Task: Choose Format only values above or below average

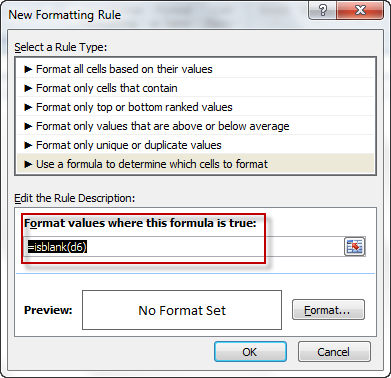Action: pyautogui.click(x=196, y=126)
